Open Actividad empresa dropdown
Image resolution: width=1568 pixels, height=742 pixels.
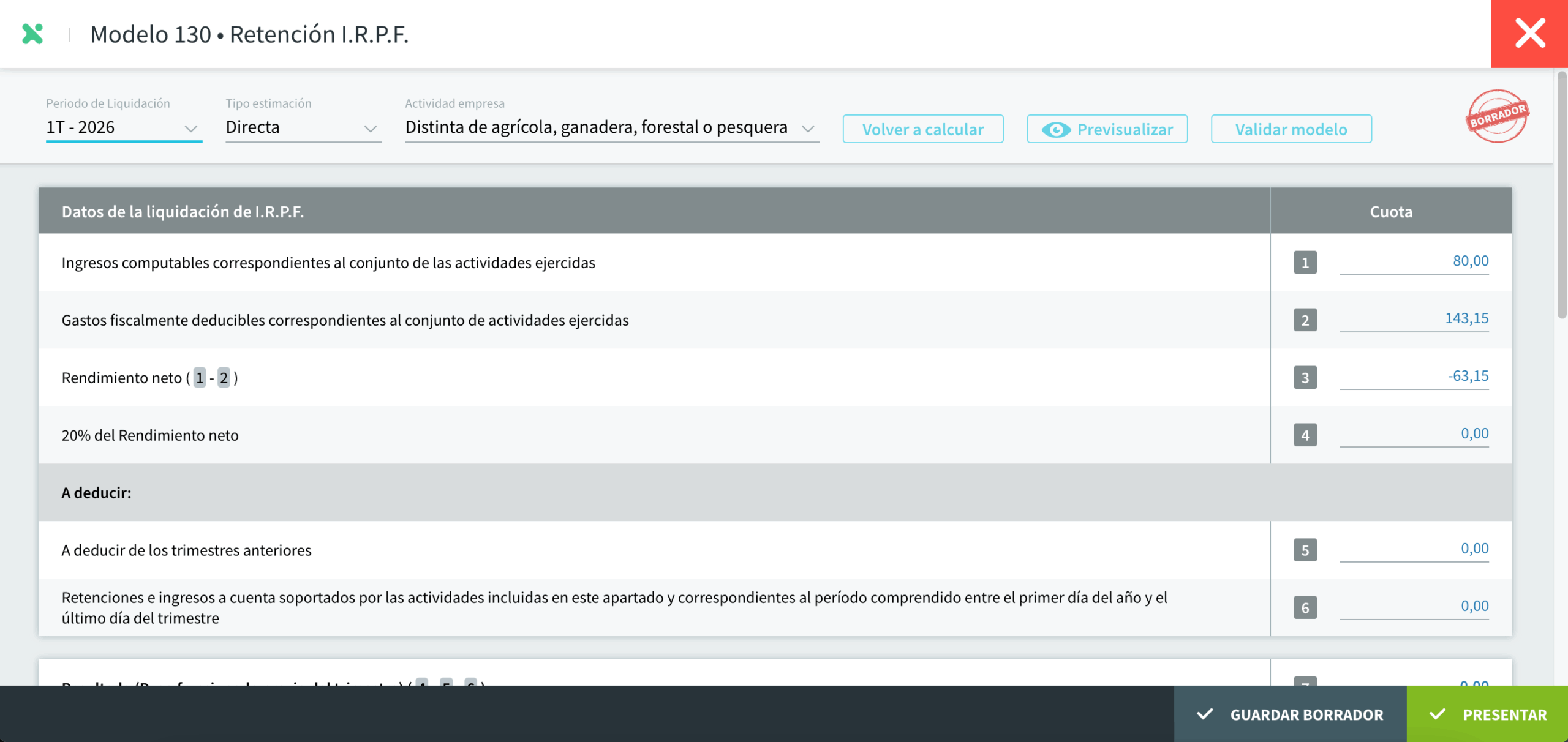(x=611, y=127)
